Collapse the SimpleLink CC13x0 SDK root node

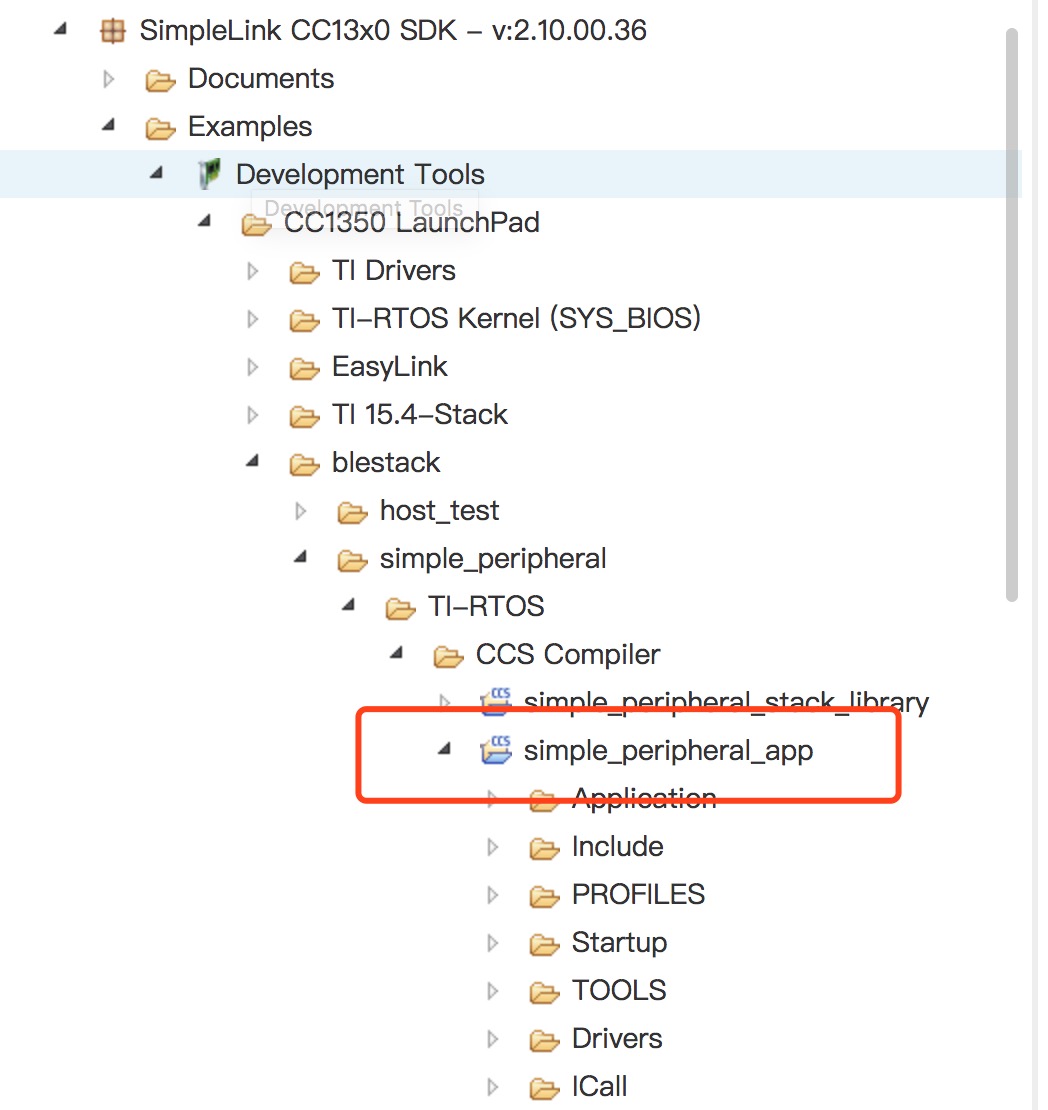pyautogui.click(x=61, y=29)
